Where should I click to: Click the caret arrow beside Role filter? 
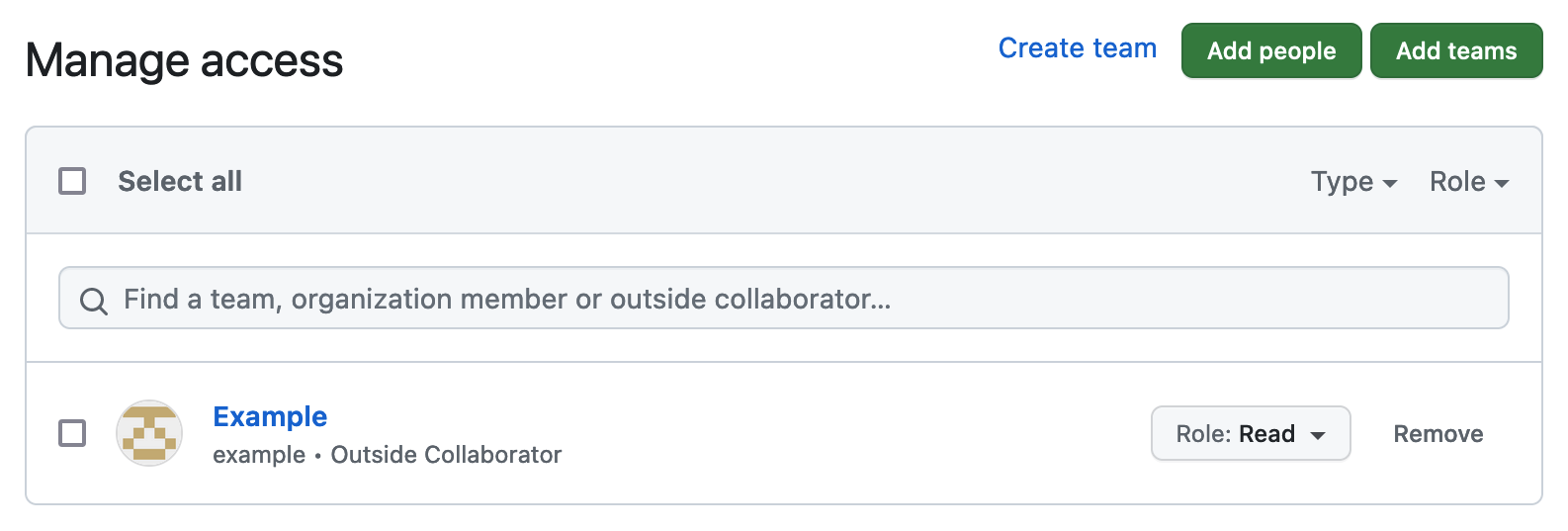coord(1502,183)
